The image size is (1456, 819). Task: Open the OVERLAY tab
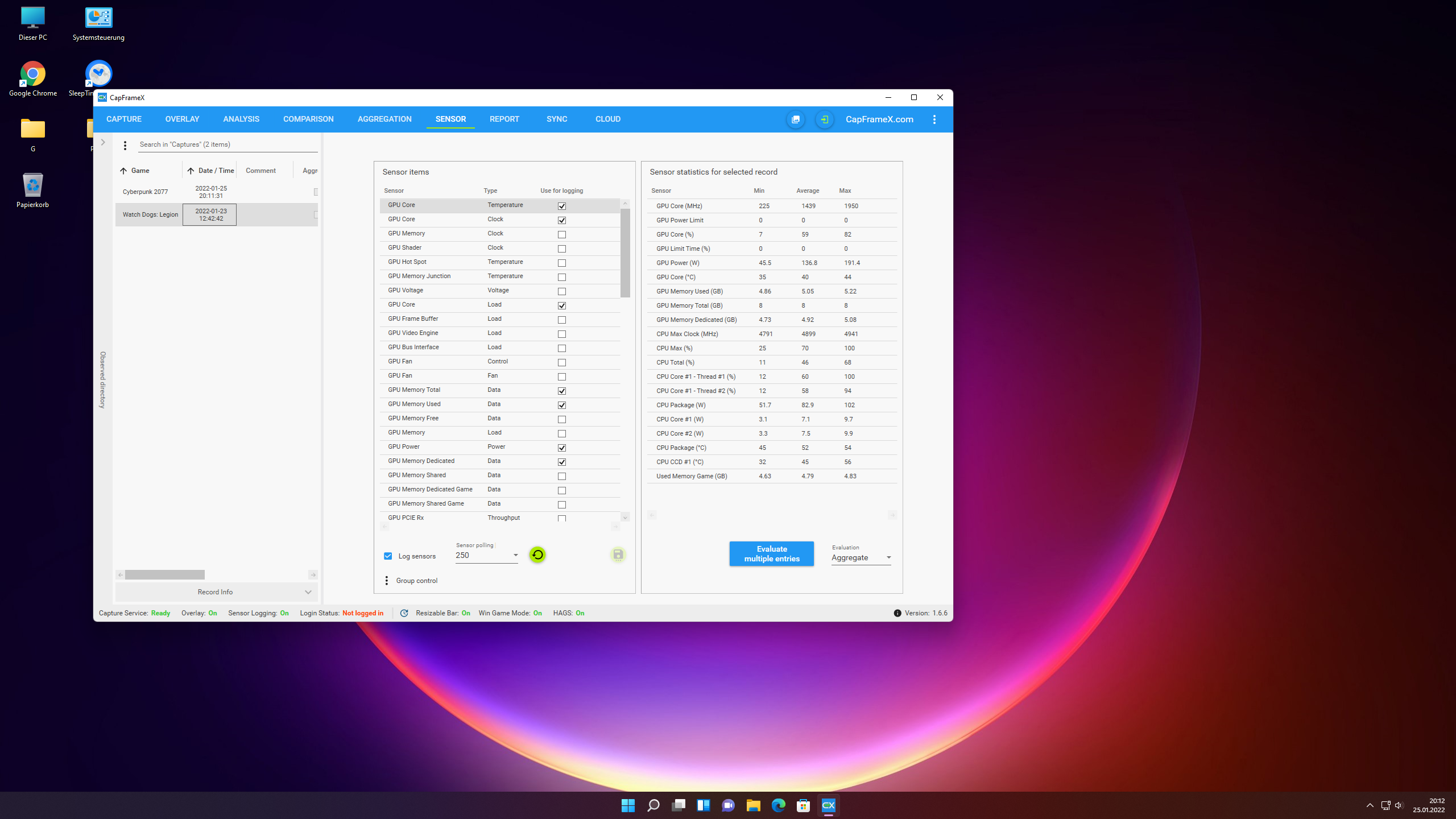click(182, 119)
